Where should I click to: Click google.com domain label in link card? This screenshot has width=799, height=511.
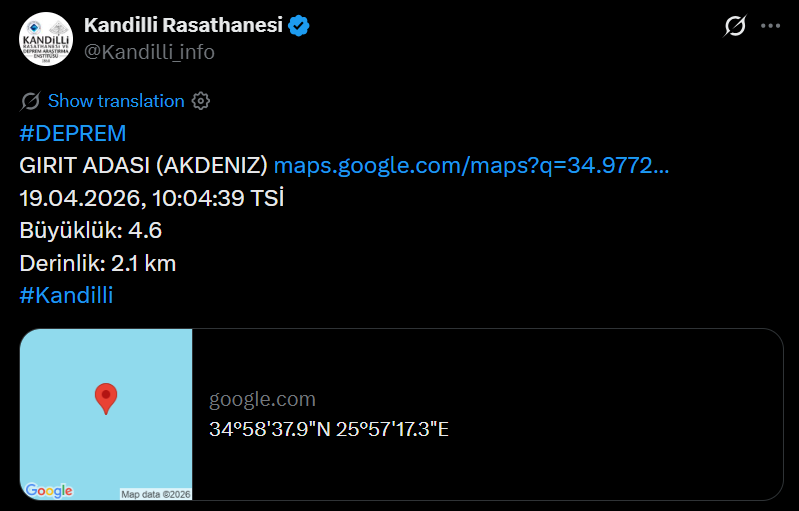click(262, 400)
